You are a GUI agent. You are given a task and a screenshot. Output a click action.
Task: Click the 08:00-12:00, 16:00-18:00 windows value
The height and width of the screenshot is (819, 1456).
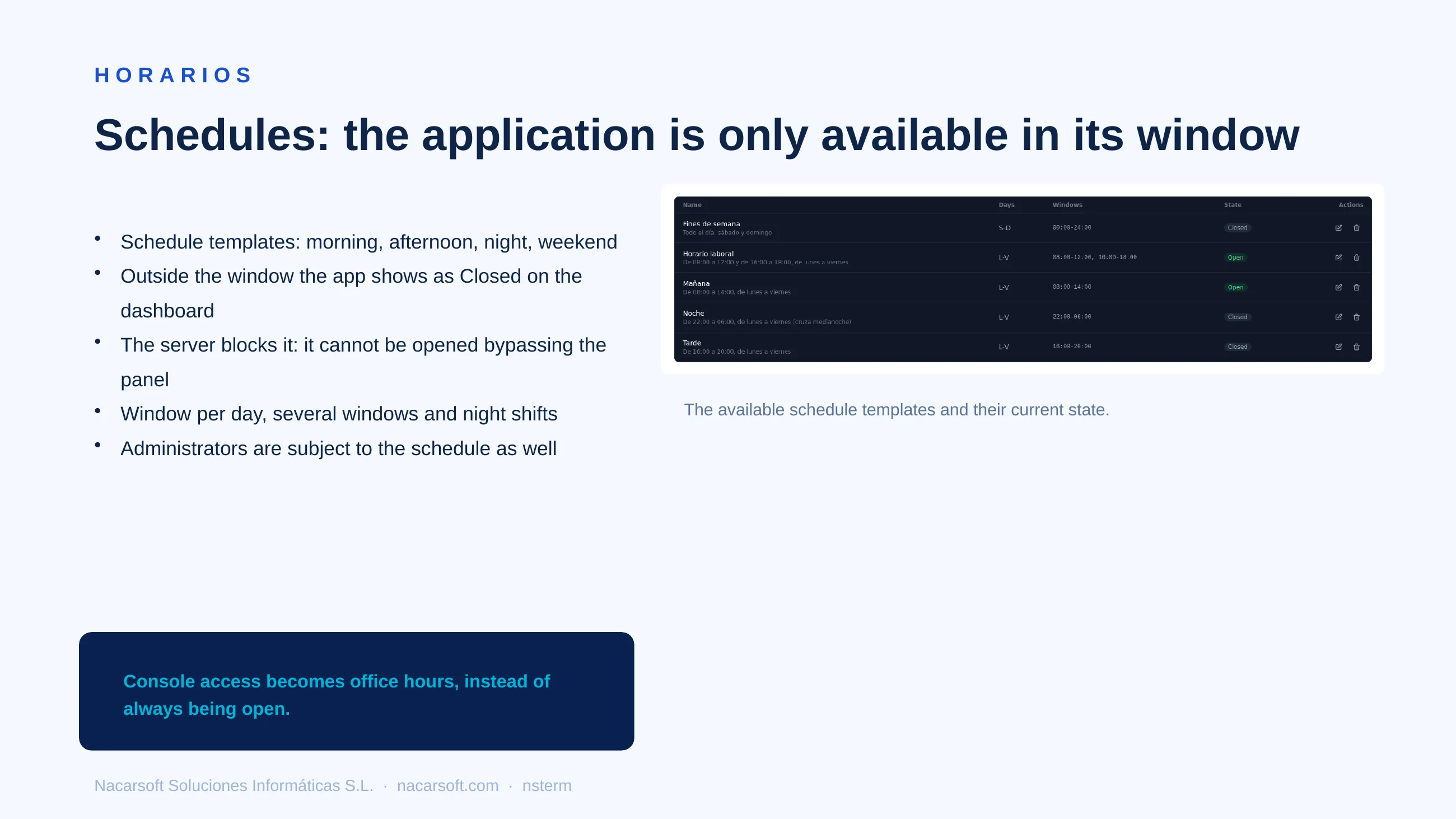pos(1094,257)
